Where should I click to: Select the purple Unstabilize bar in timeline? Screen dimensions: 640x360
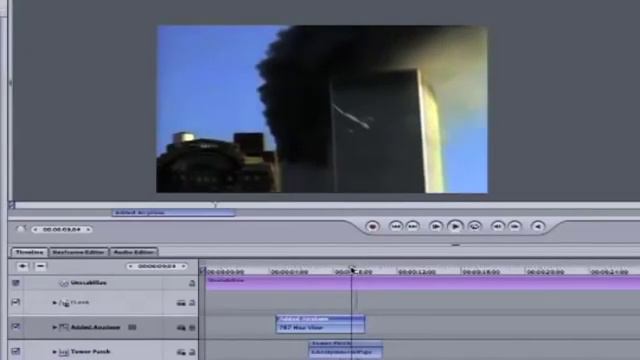pyautogui.click(x=422, y=282)
